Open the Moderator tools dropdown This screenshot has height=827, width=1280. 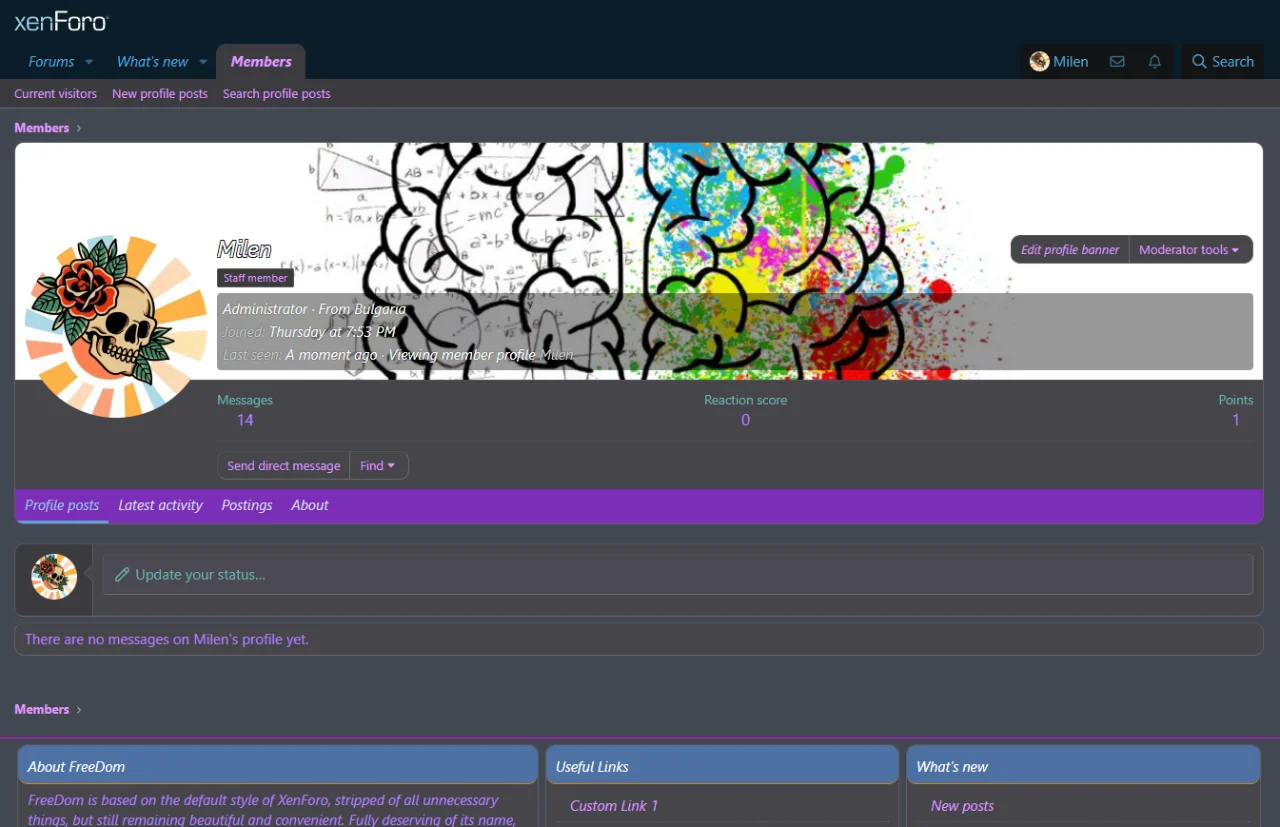1189,250
